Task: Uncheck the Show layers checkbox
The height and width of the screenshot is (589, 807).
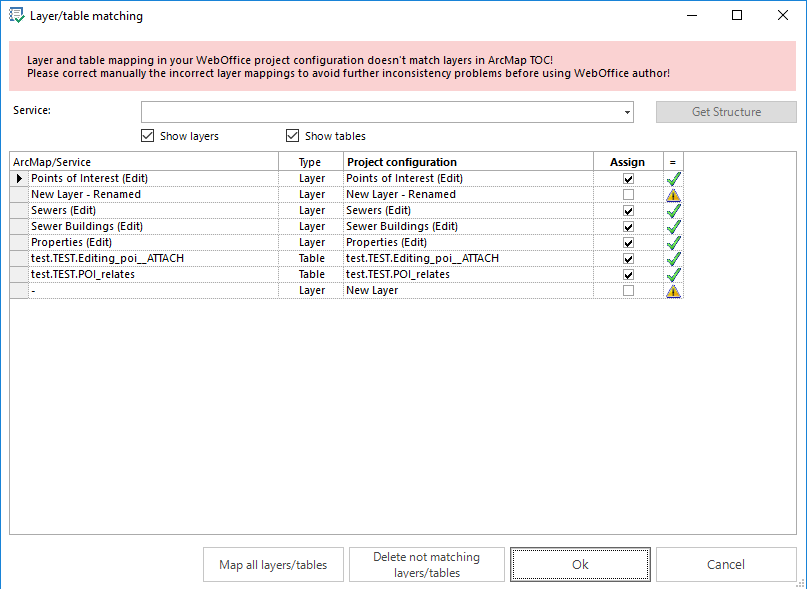Action: click(x=148, y=135)
